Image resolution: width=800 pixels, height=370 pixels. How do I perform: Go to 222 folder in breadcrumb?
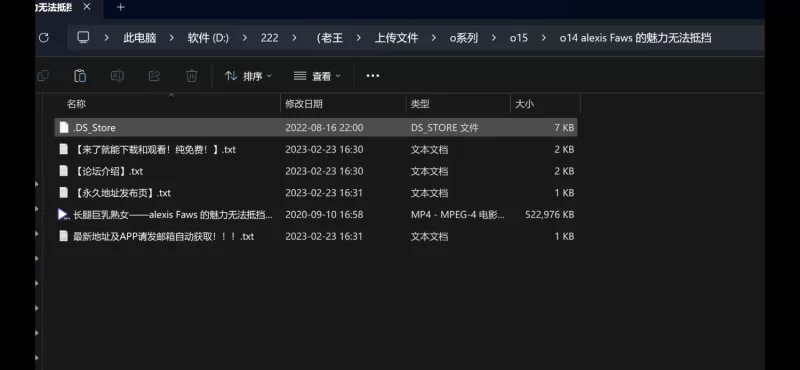tap(269, 38)
